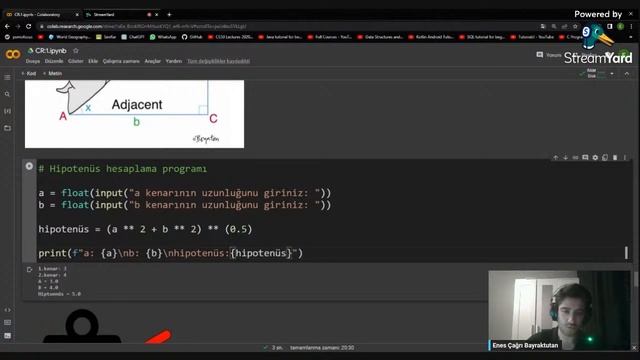Image resolution: width=640 pixels, height=360 pixels.
Task: Open cell editor settings gear
Action: [x=595, y=158]
